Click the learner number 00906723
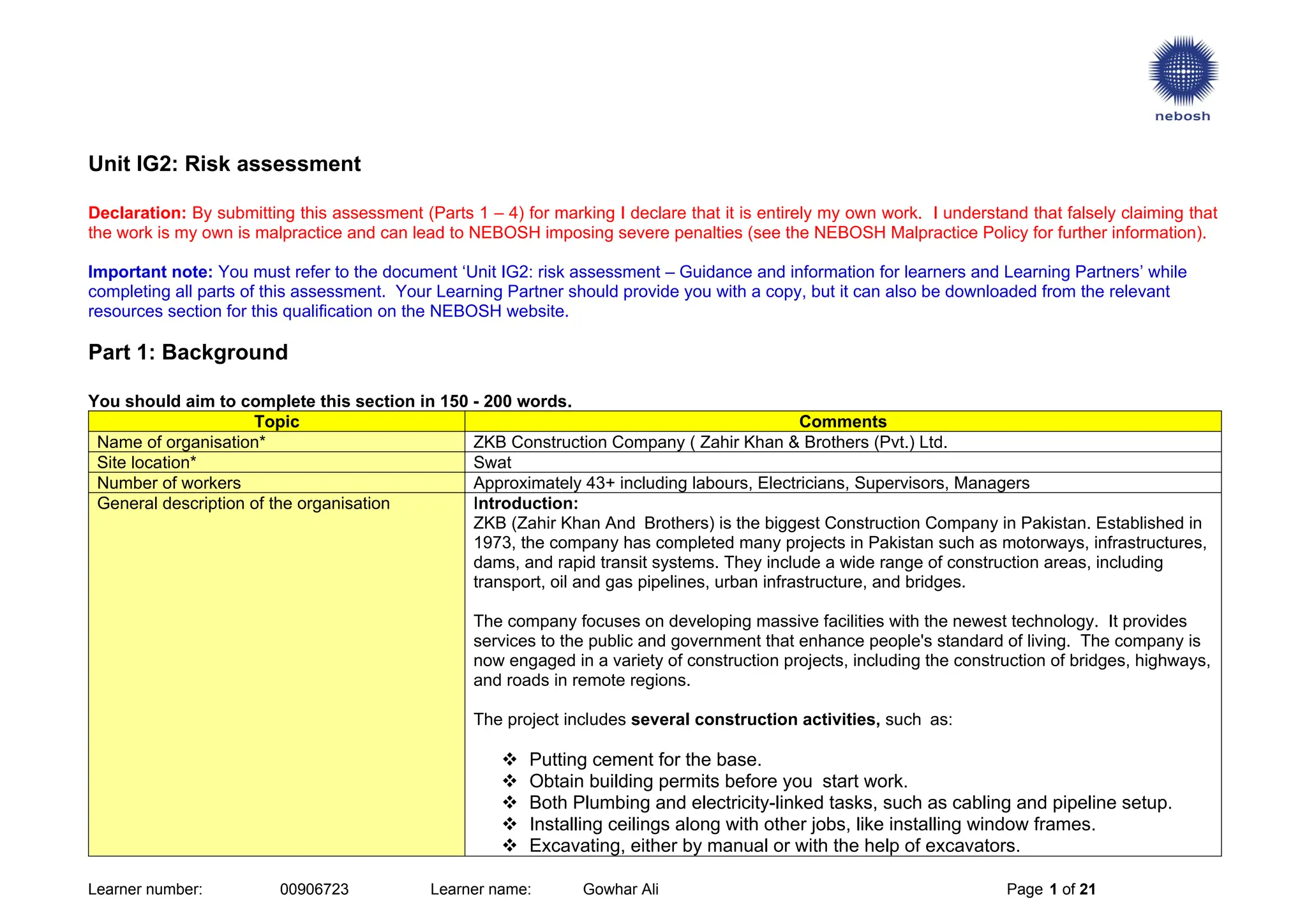 pos(314,890)
